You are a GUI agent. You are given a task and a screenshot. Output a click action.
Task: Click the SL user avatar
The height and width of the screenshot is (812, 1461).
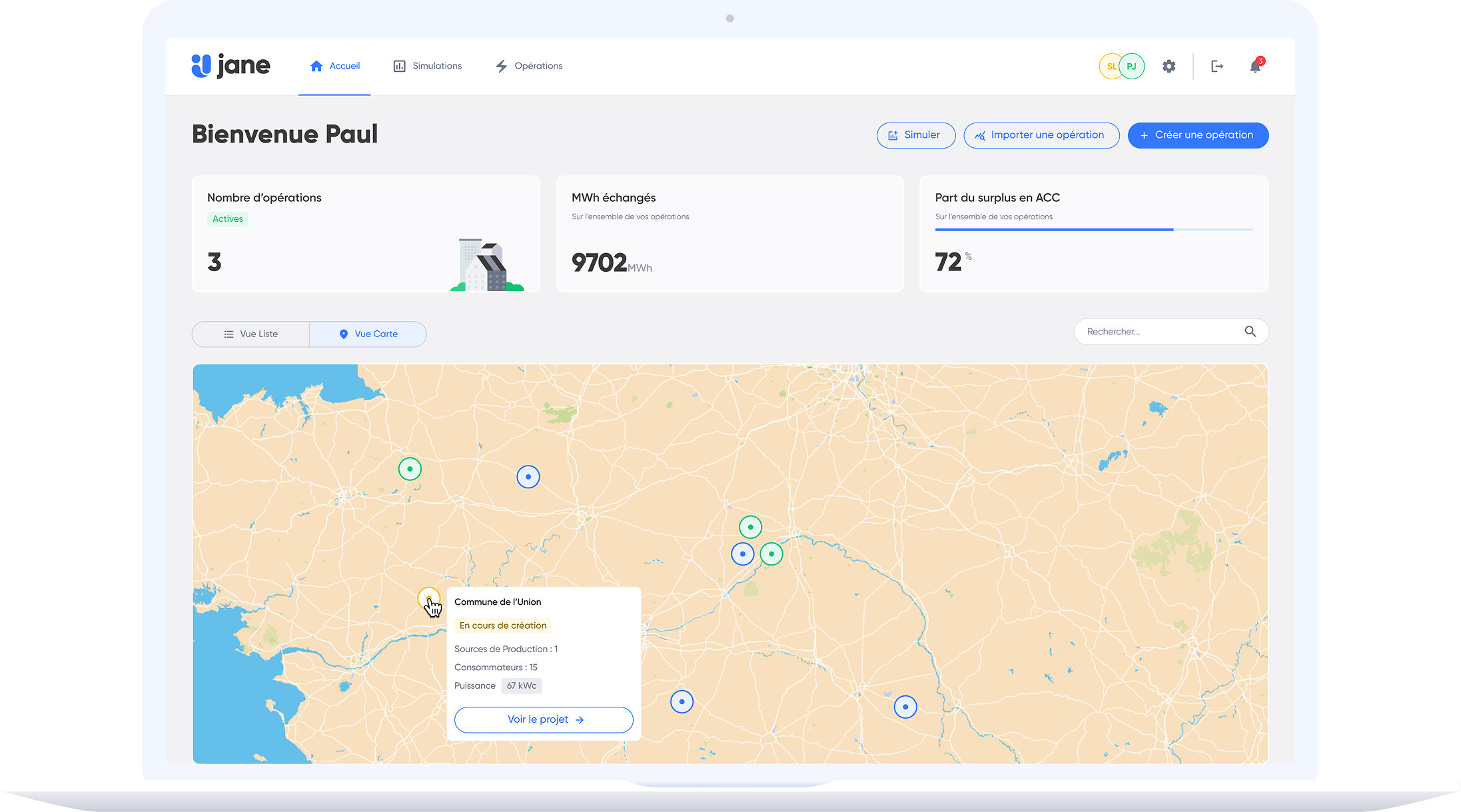(x=1109, y=66)
